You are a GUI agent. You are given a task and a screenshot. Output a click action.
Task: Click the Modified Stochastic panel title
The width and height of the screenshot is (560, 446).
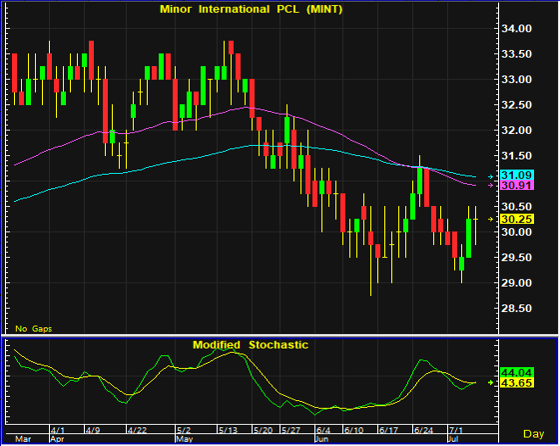[250, 345]
